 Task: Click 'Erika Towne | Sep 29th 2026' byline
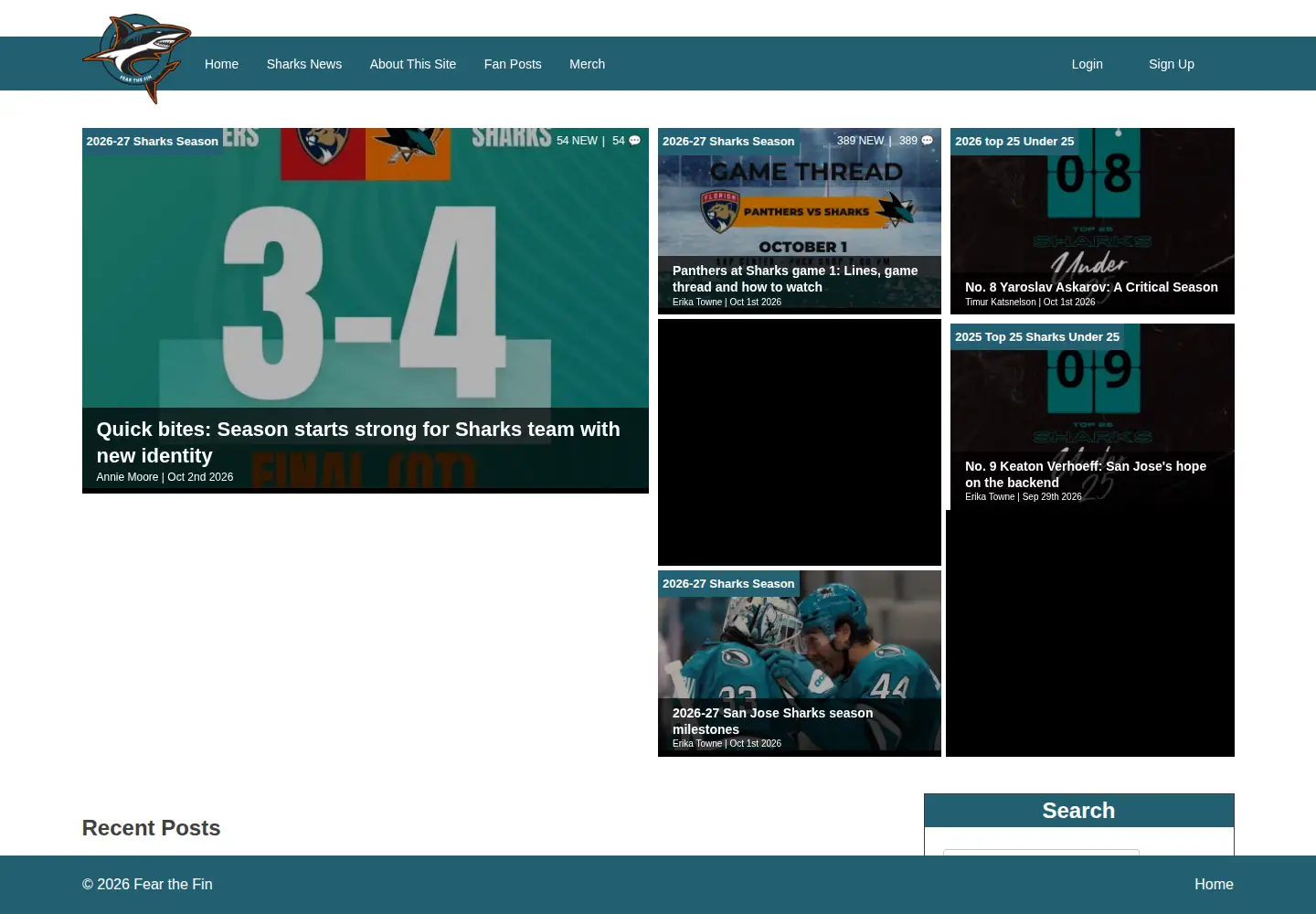click(x=1024, y=497)
